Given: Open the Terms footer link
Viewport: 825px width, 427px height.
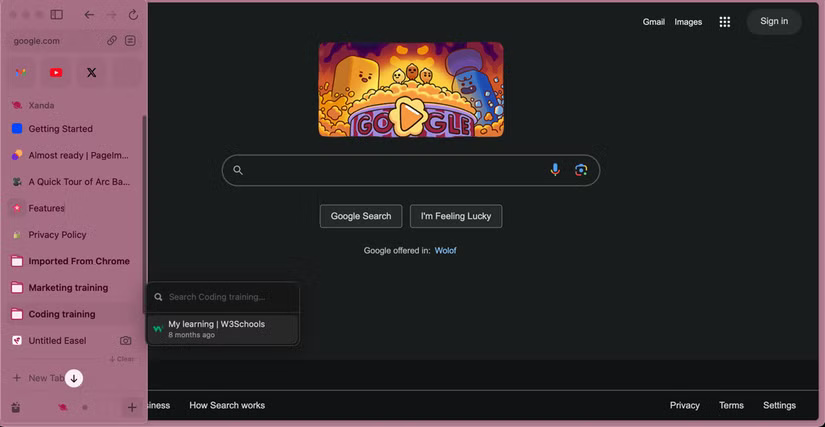Looking at the screenshot, I should [731, 405].
